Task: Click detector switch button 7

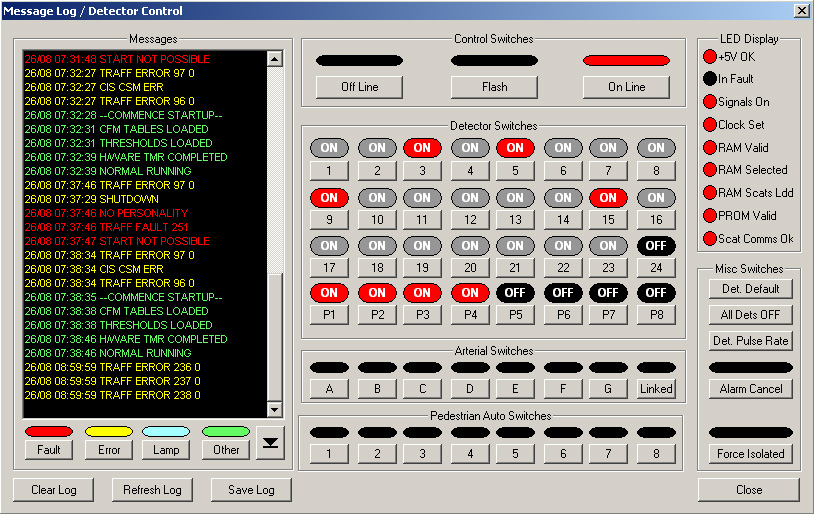Action: [608, 171]
